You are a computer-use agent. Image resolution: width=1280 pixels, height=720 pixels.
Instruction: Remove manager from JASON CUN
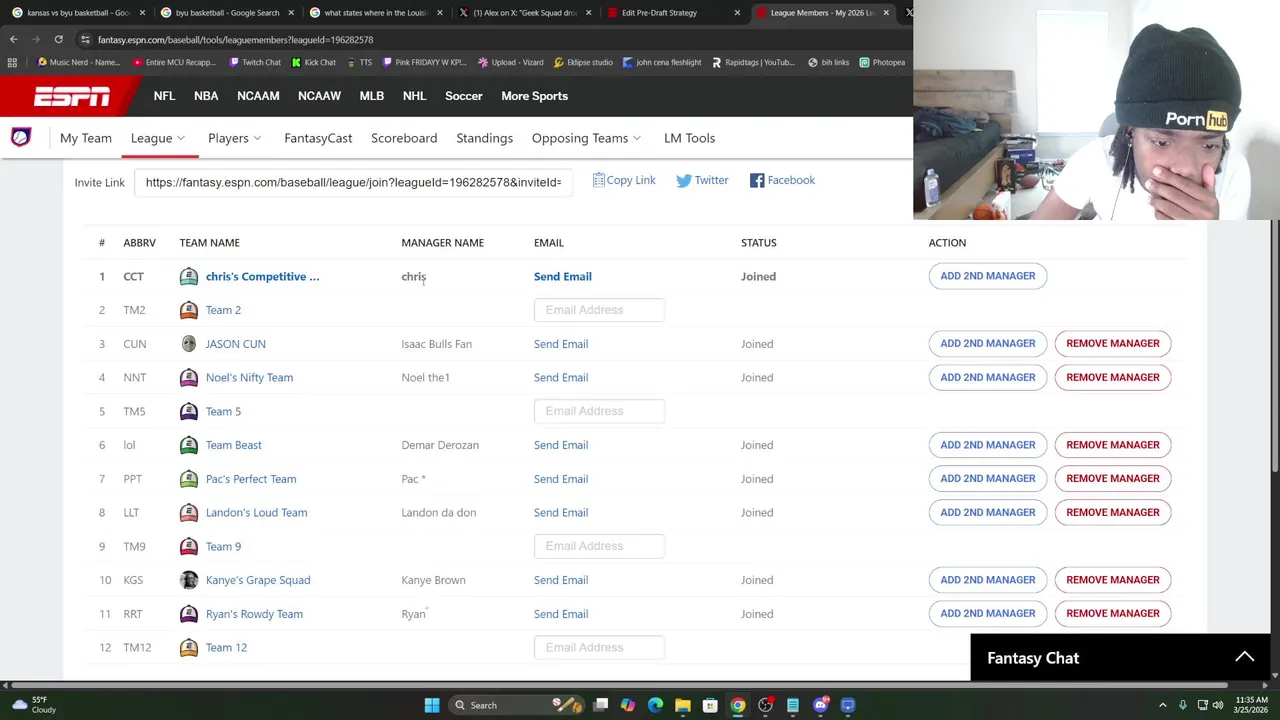click(x=1112, y=343)
